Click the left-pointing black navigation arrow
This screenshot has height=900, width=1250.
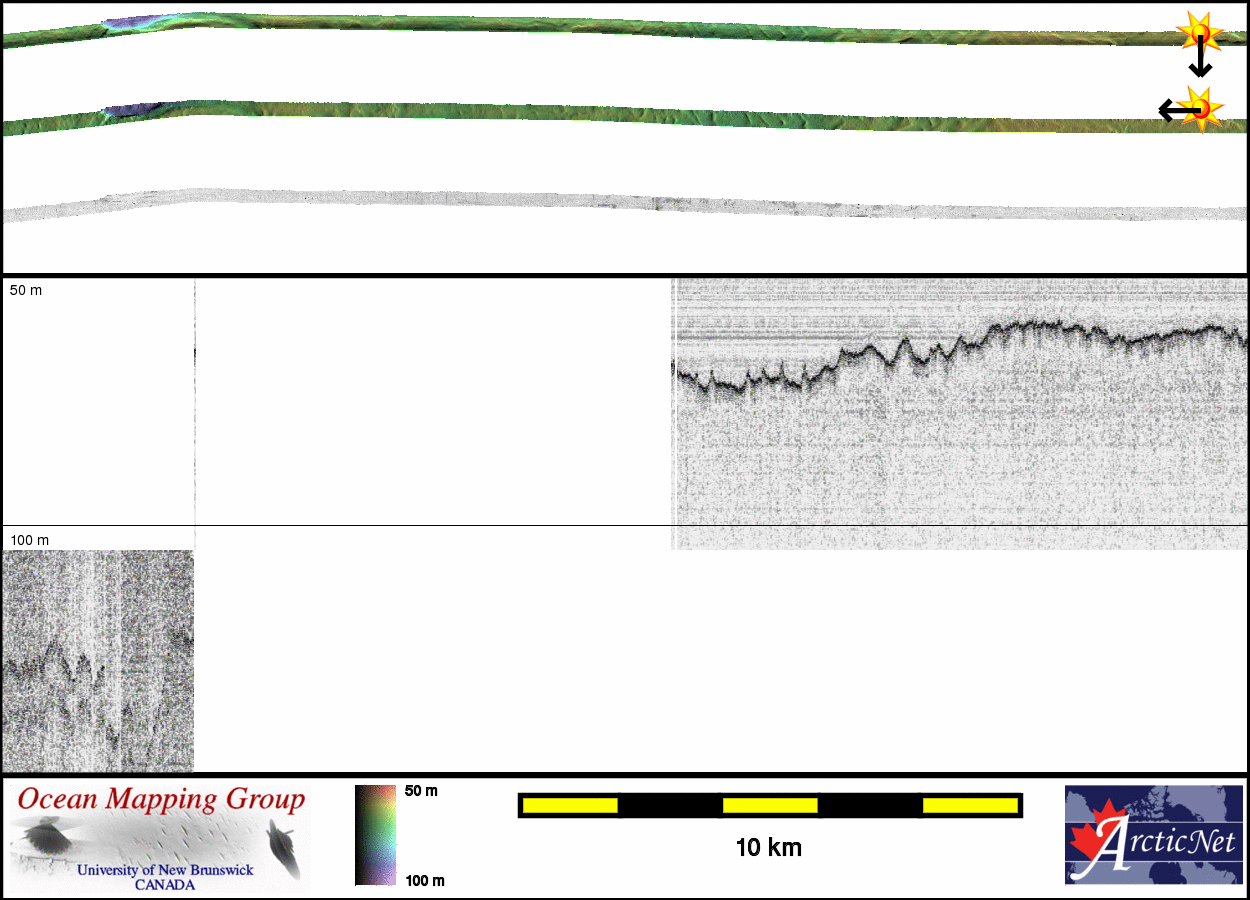tap(1168, 110)
